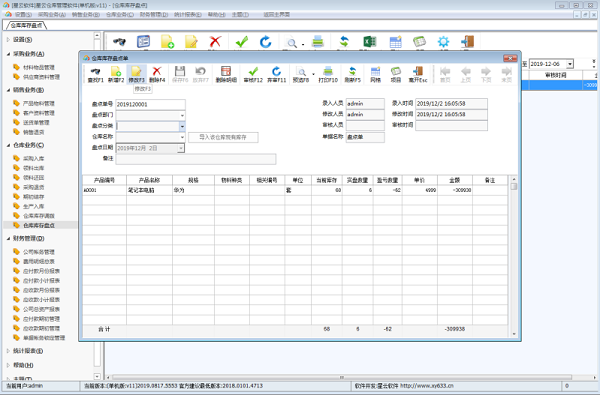Open the 设置(S) menu in menu bar

[x=23, y=15]
